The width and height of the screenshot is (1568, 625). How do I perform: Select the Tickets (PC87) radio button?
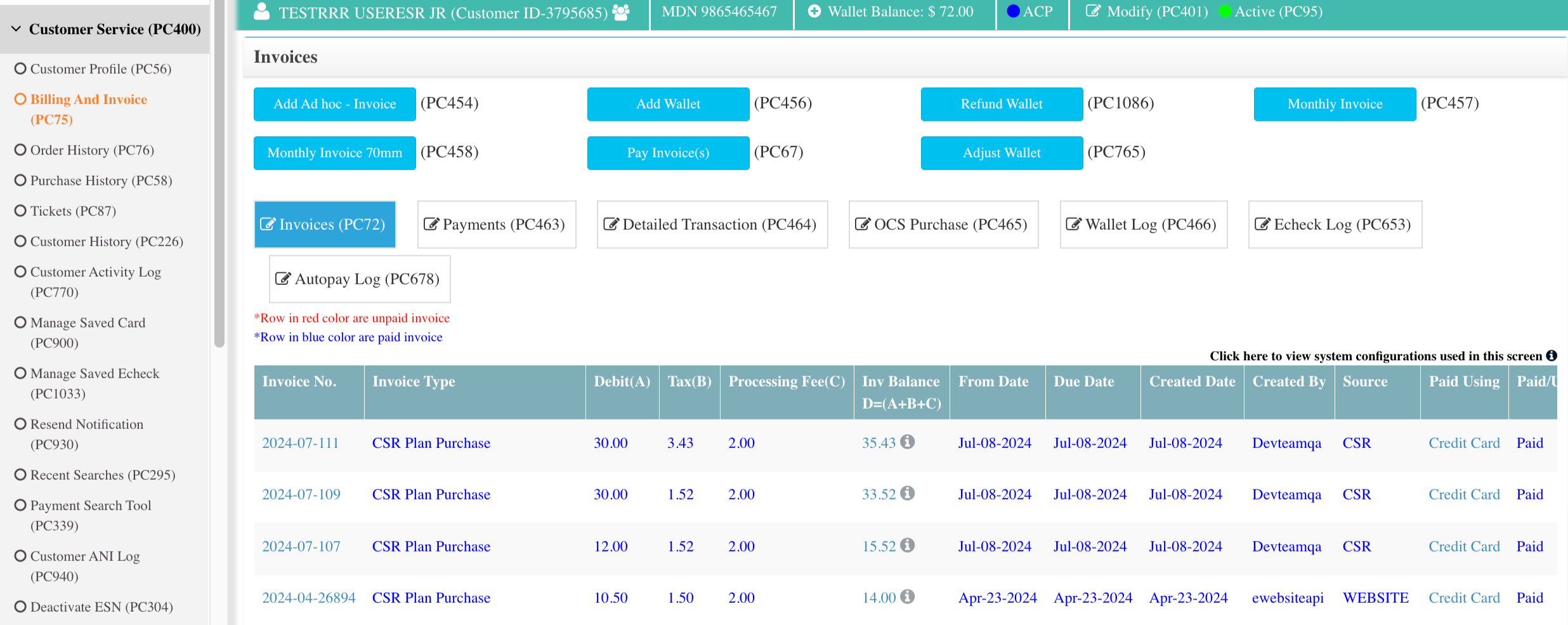(x=20, y=211)
